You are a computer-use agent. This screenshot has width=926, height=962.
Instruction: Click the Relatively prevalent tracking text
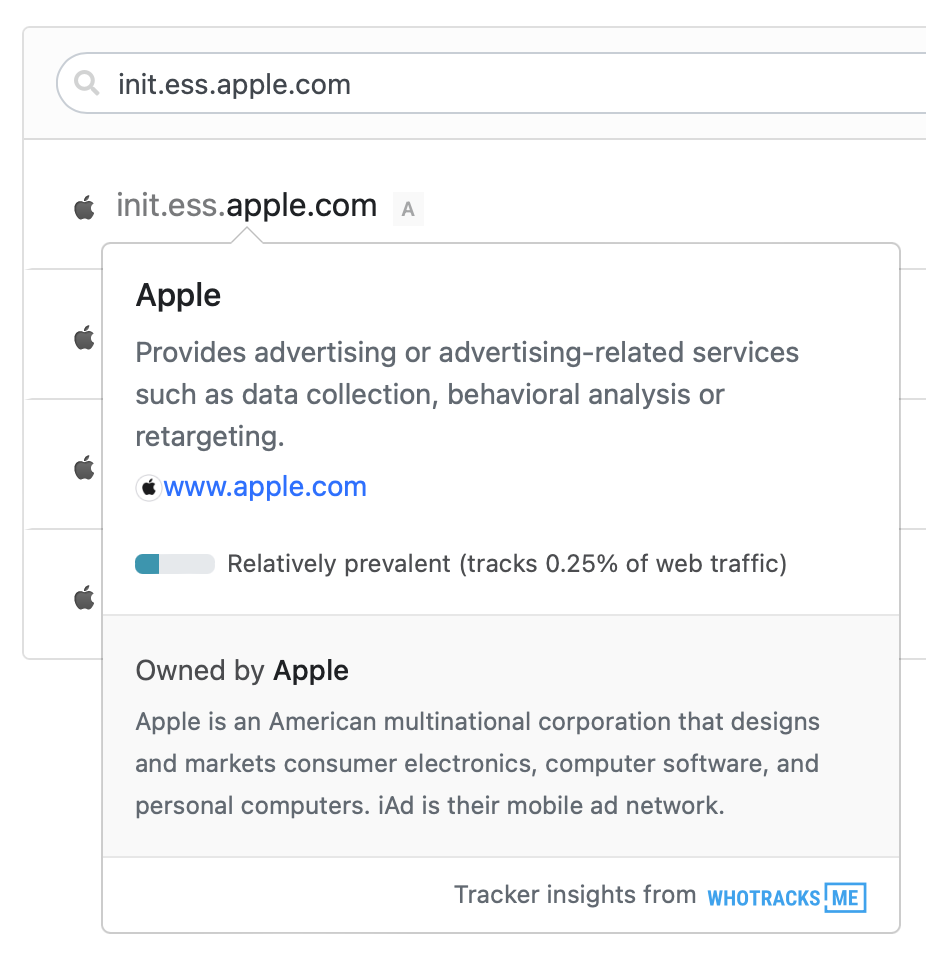tap(507, 564)
